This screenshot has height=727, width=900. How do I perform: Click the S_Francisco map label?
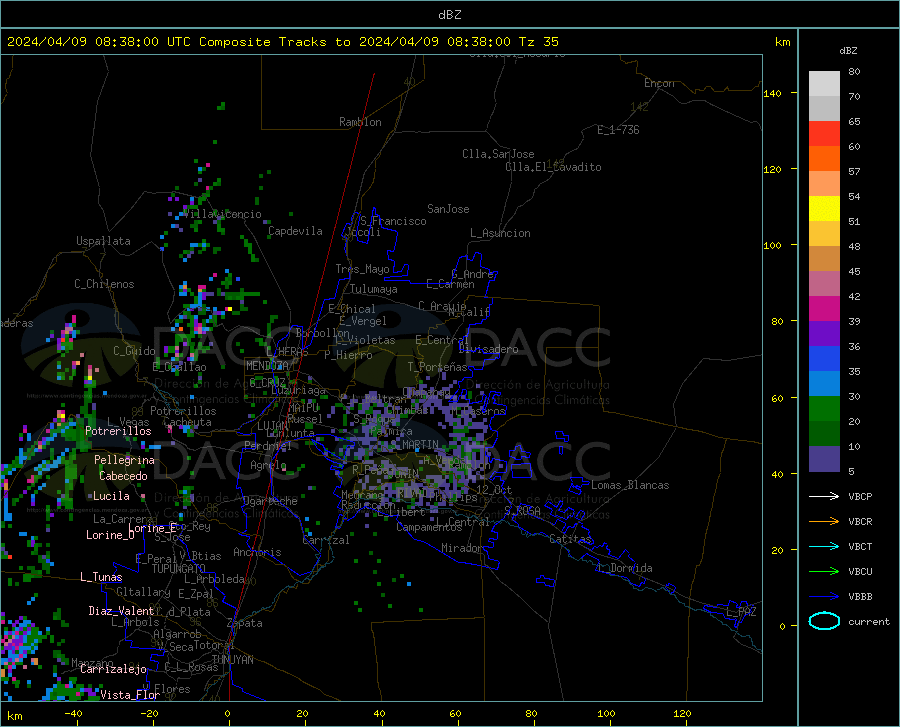pos(393,221)
